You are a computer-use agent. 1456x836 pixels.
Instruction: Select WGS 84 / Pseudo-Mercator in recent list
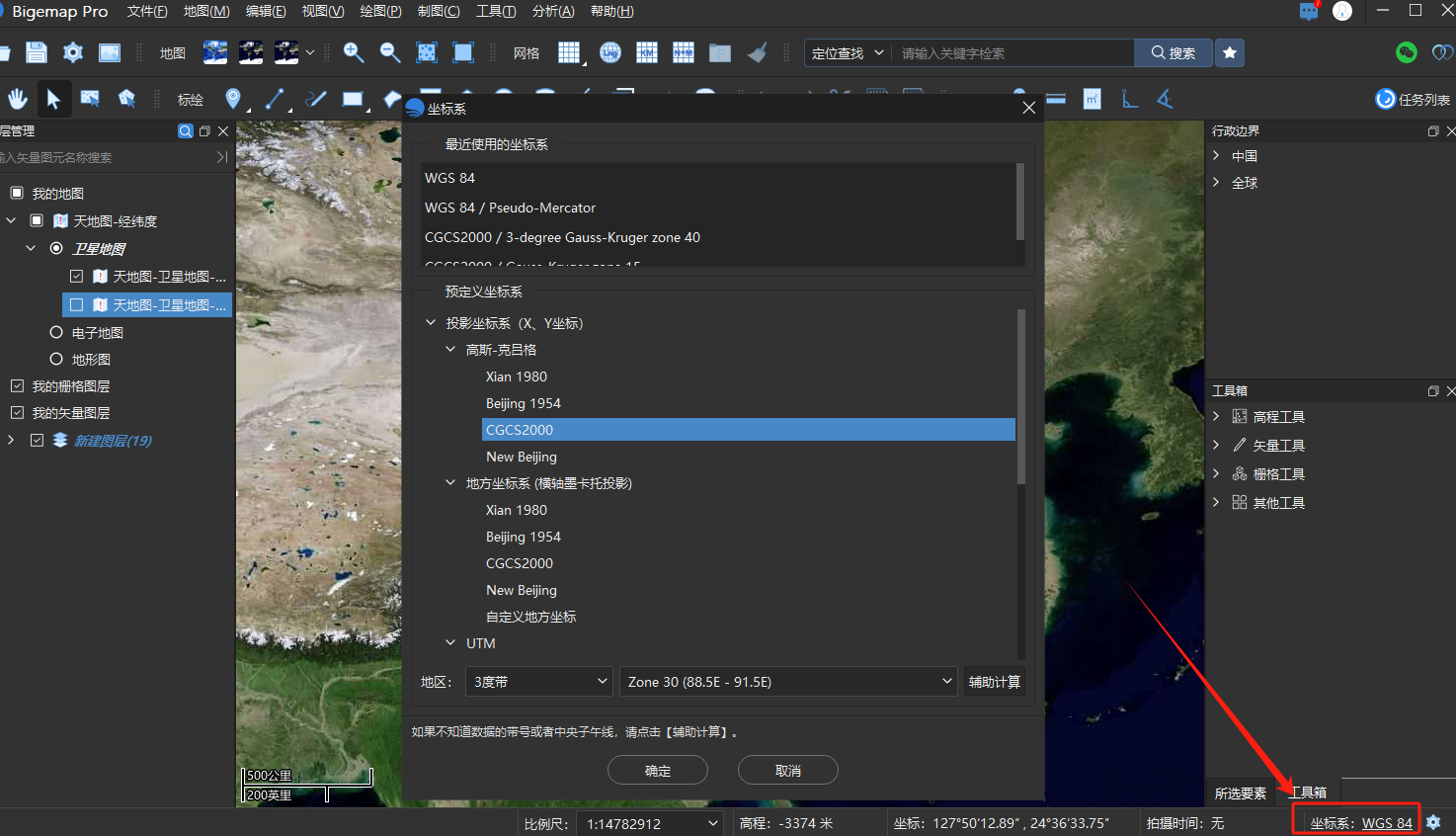pyautogui.click(x=510, y=208)
